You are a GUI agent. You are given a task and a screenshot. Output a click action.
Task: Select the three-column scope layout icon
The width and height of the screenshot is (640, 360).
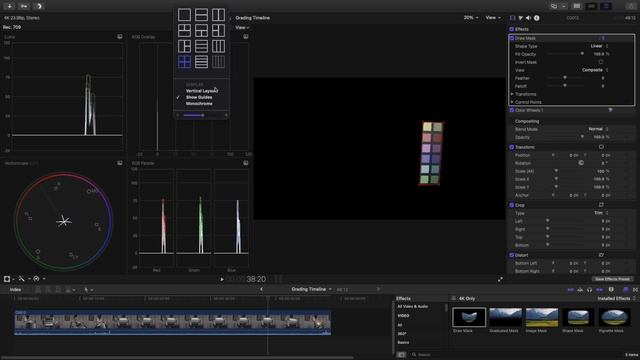(218, 46)
